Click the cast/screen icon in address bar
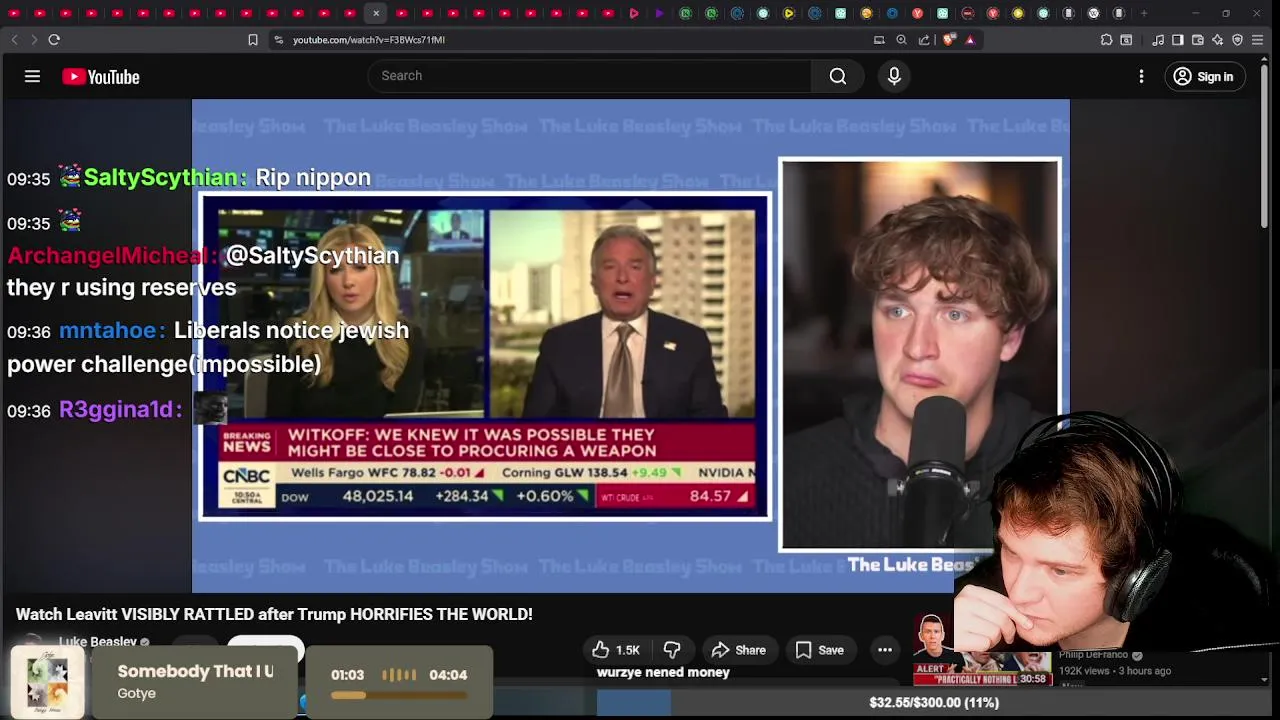 (x=879, y=40)
